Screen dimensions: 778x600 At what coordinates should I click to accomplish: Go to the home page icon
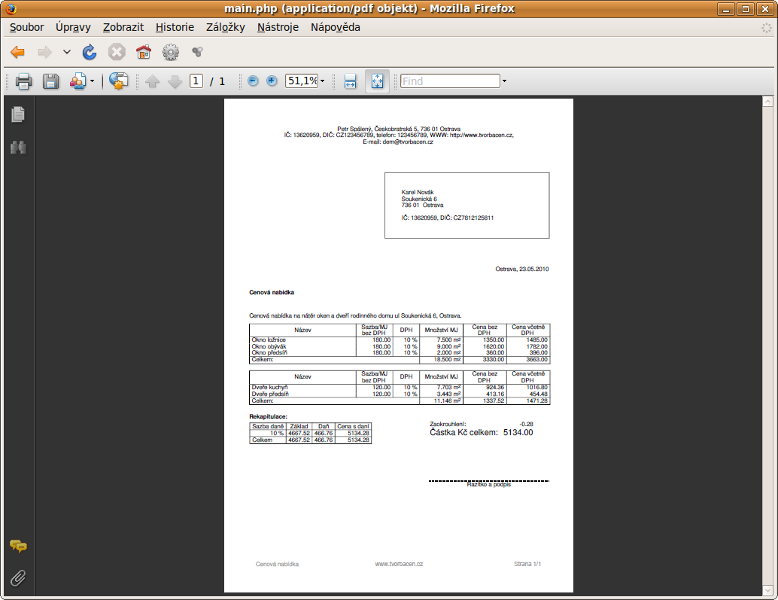[x=143, y=52]
